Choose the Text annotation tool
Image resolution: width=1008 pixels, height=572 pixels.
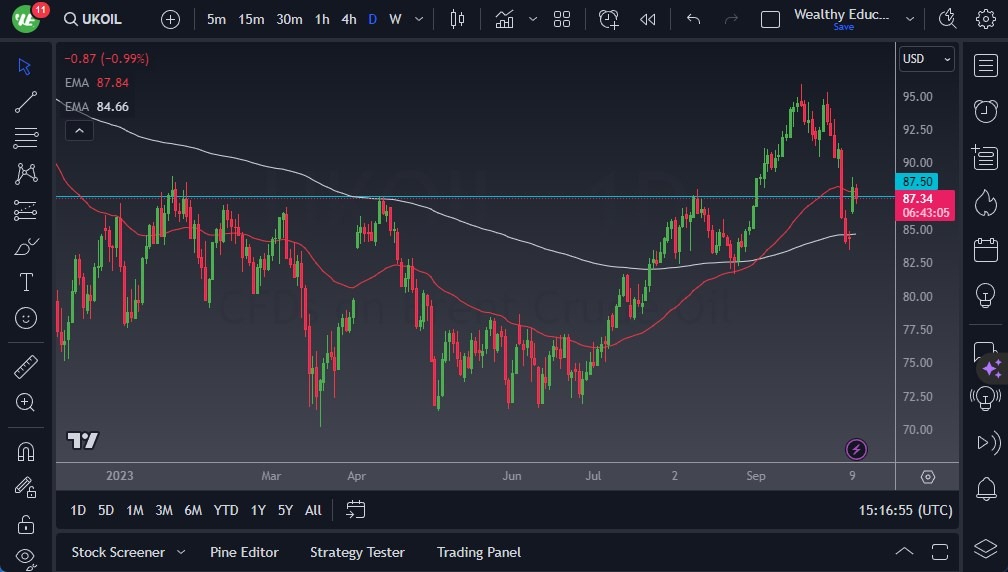26,282
